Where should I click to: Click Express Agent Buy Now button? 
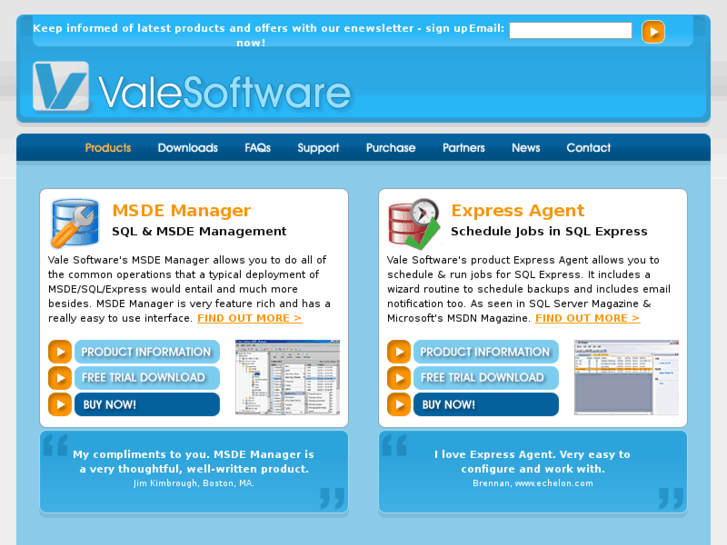486,404
